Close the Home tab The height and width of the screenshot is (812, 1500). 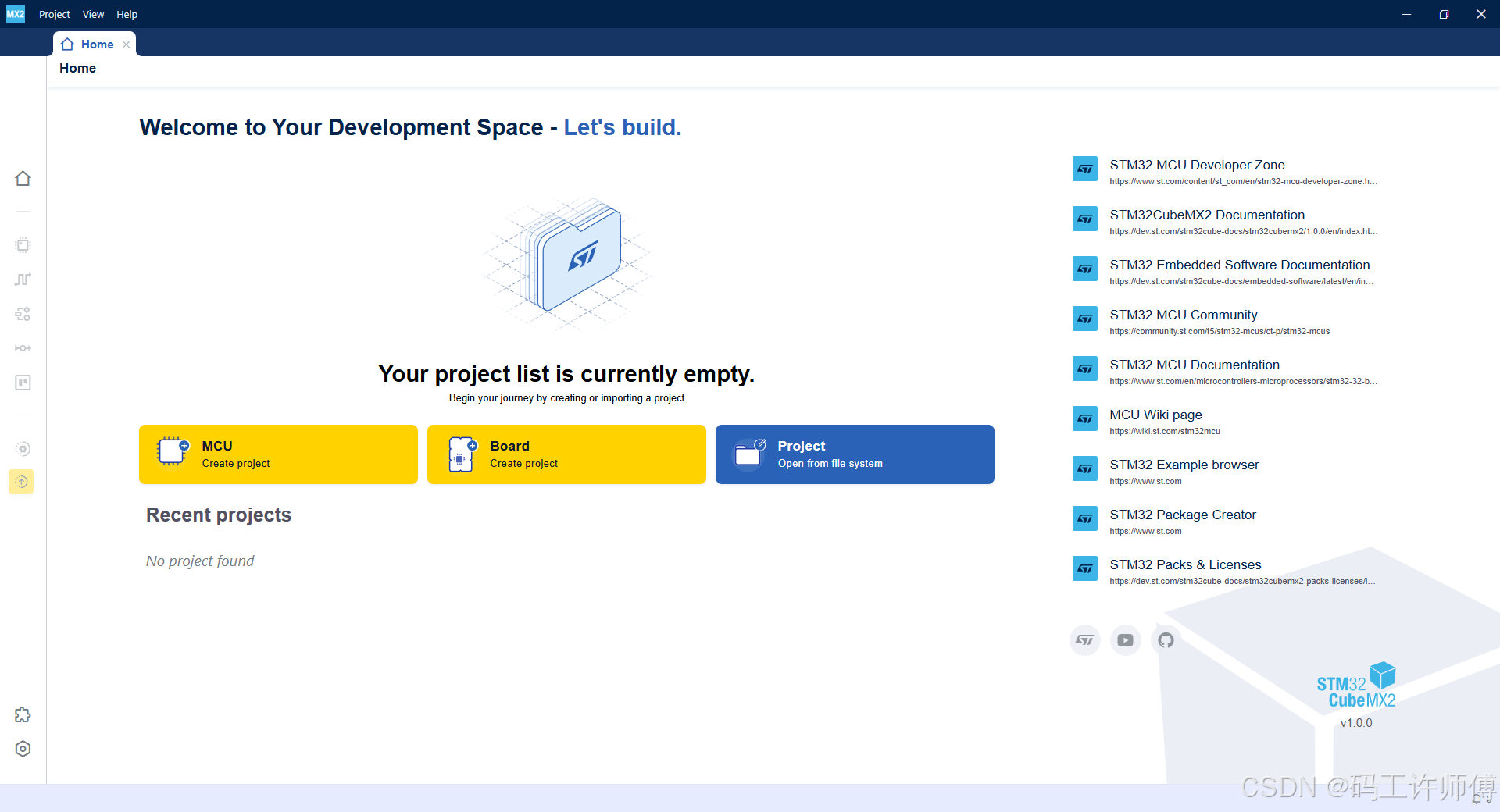tap(127, 45)
